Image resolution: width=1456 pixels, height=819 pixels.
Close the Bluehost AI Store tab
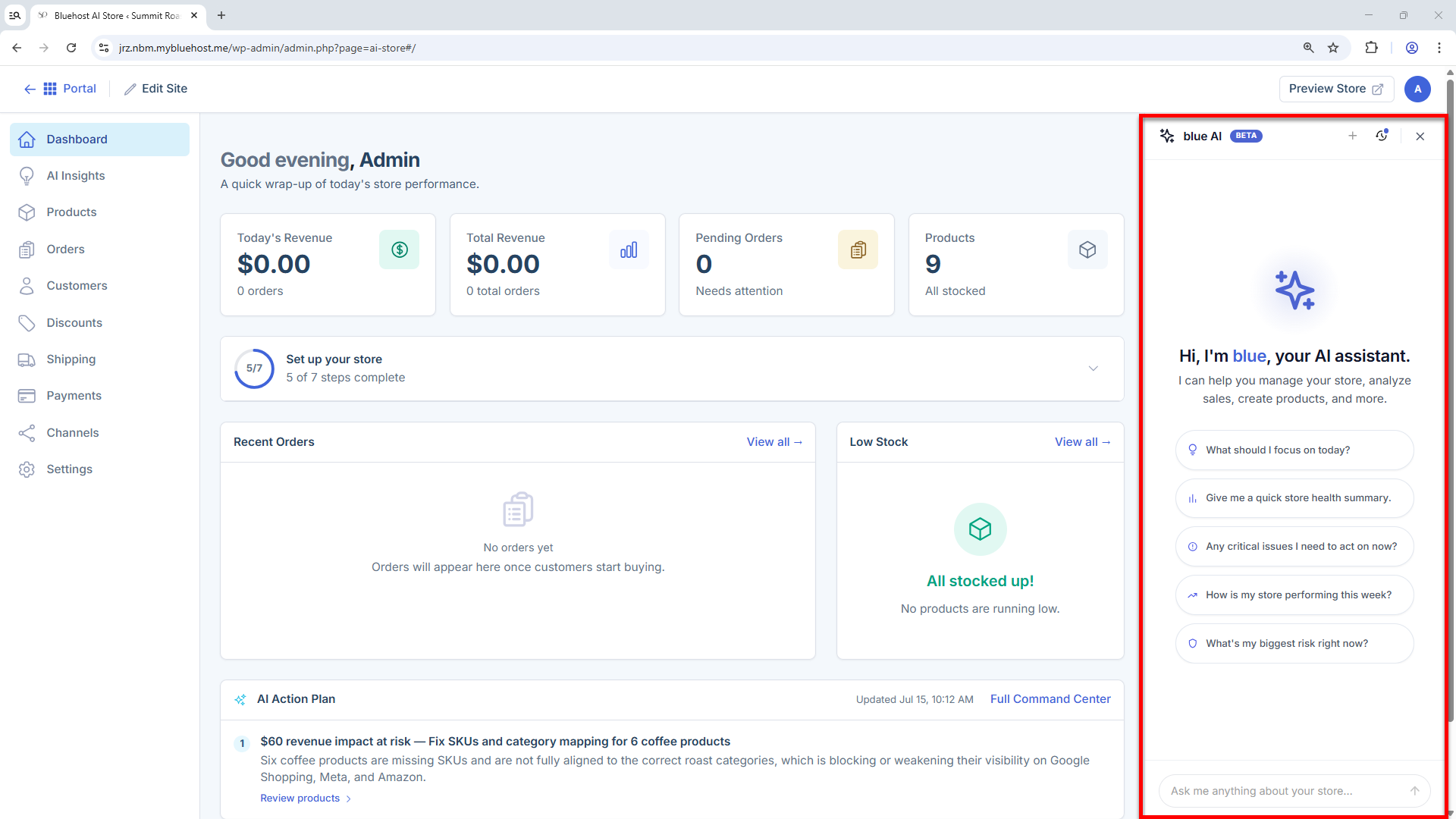click(x=194, y=15)
